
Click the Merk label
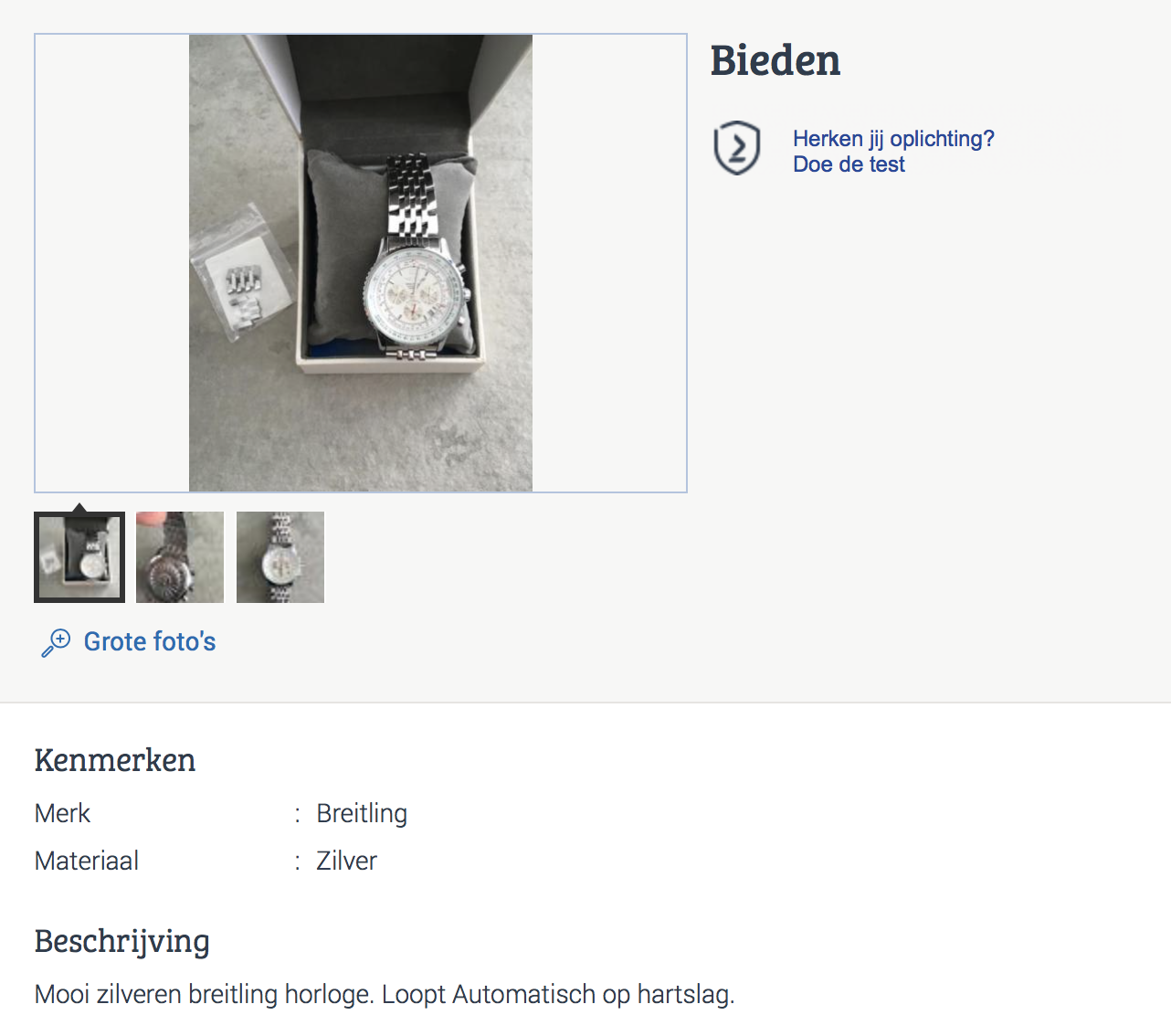pyautogui.click(x=62, y=813)
